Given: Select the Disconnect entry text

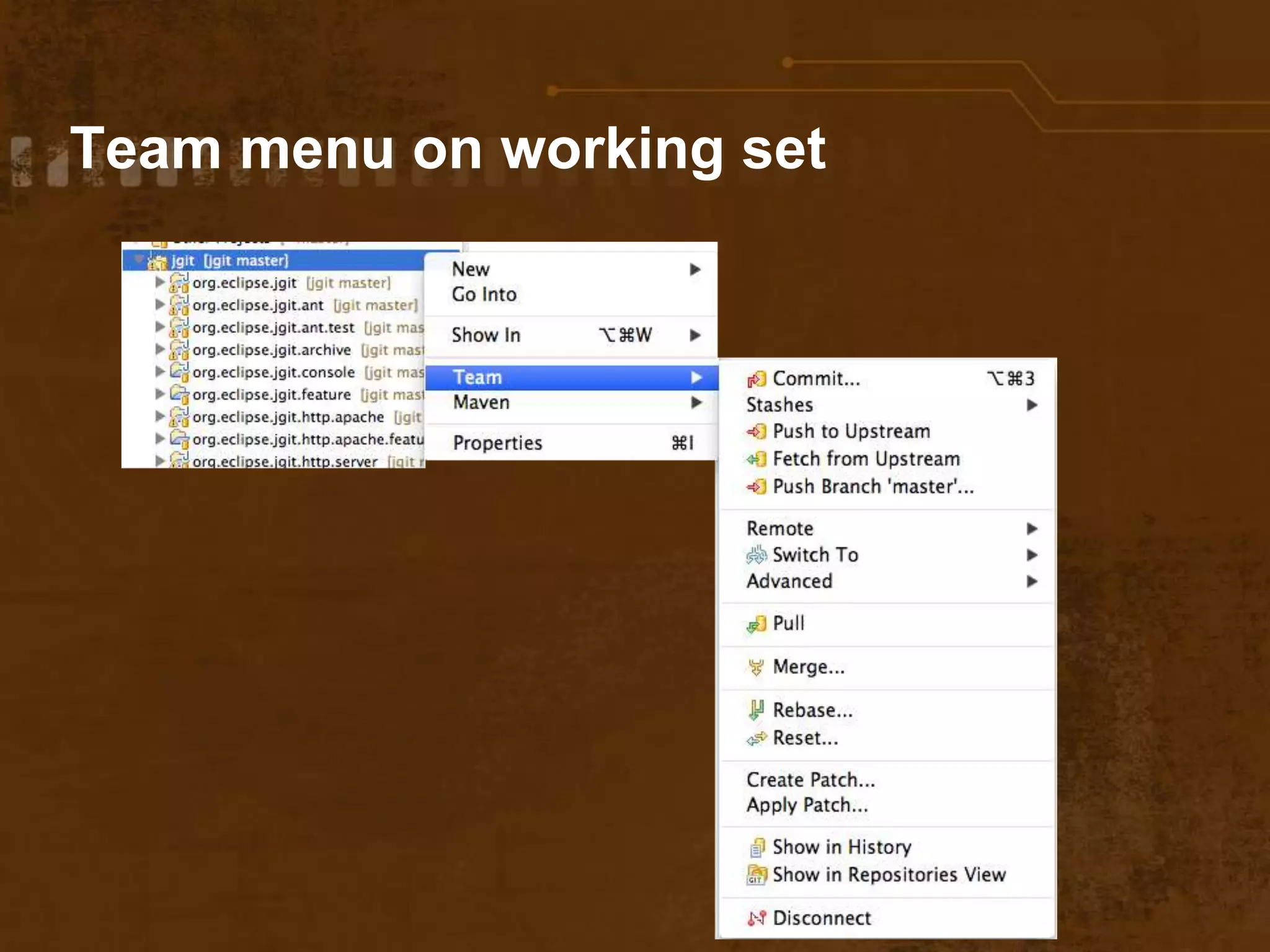Looking at the screenshot, I should (x=822, y=919).
